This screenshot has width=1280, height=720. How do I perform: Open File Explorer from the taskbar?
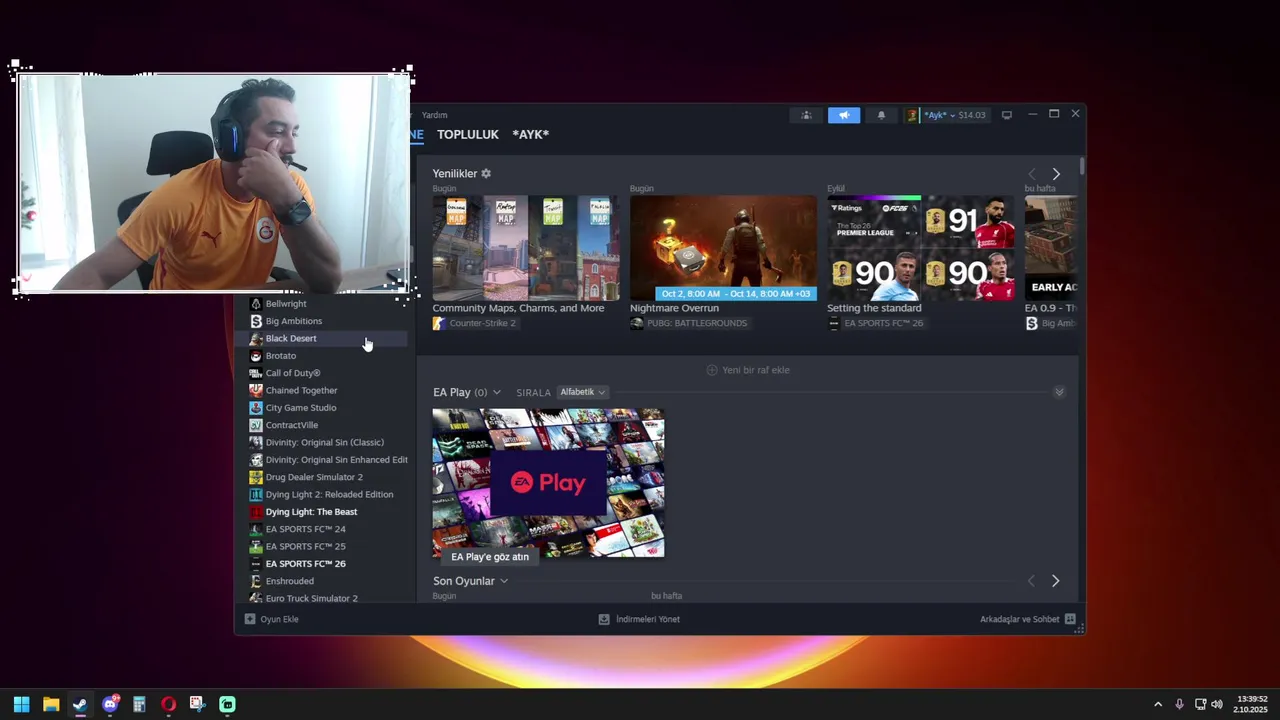(51, 704)
